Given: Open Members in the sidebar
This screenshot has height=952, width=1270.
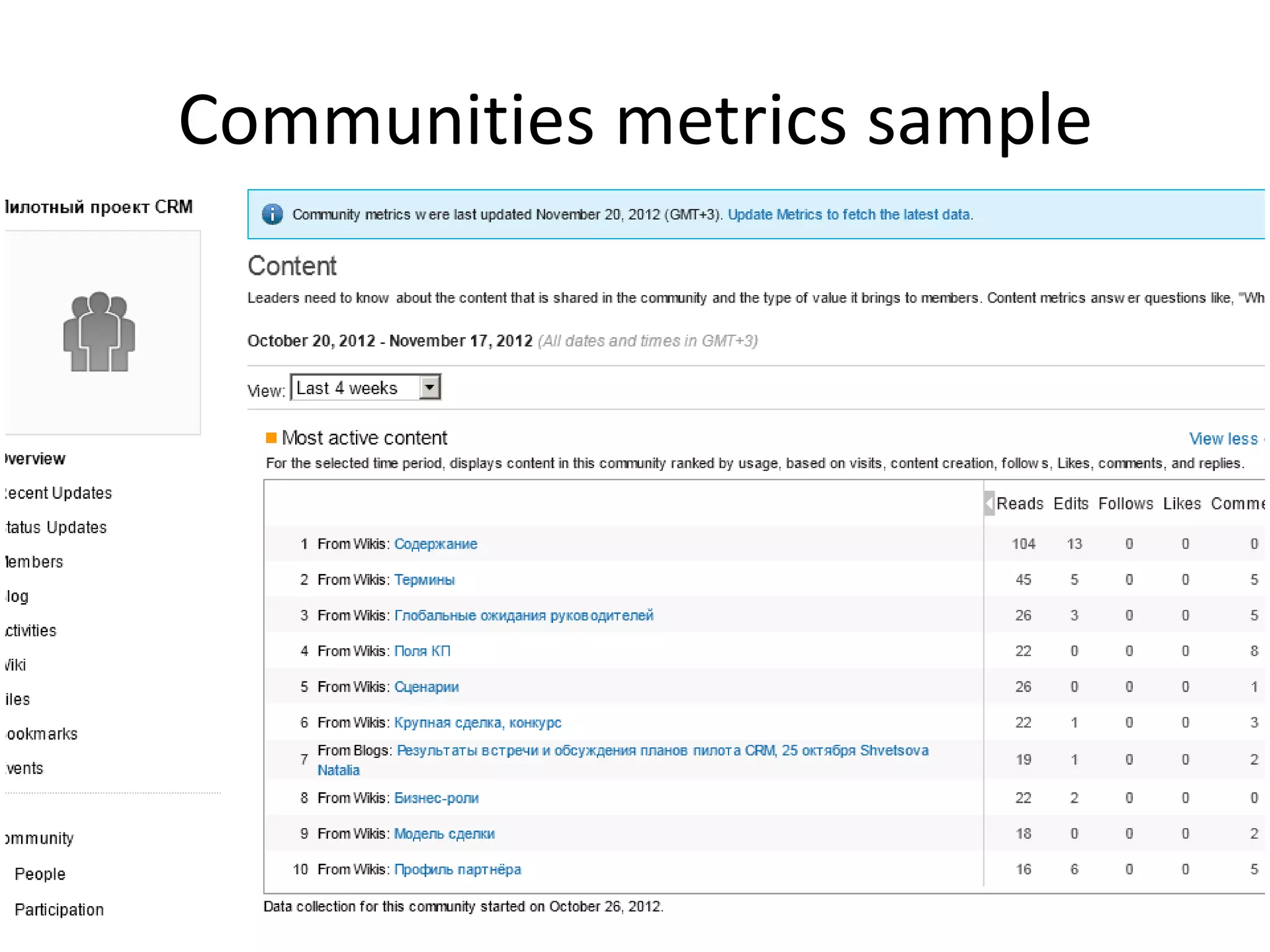Looking at the screenshot, I should [x=34, y=562].
